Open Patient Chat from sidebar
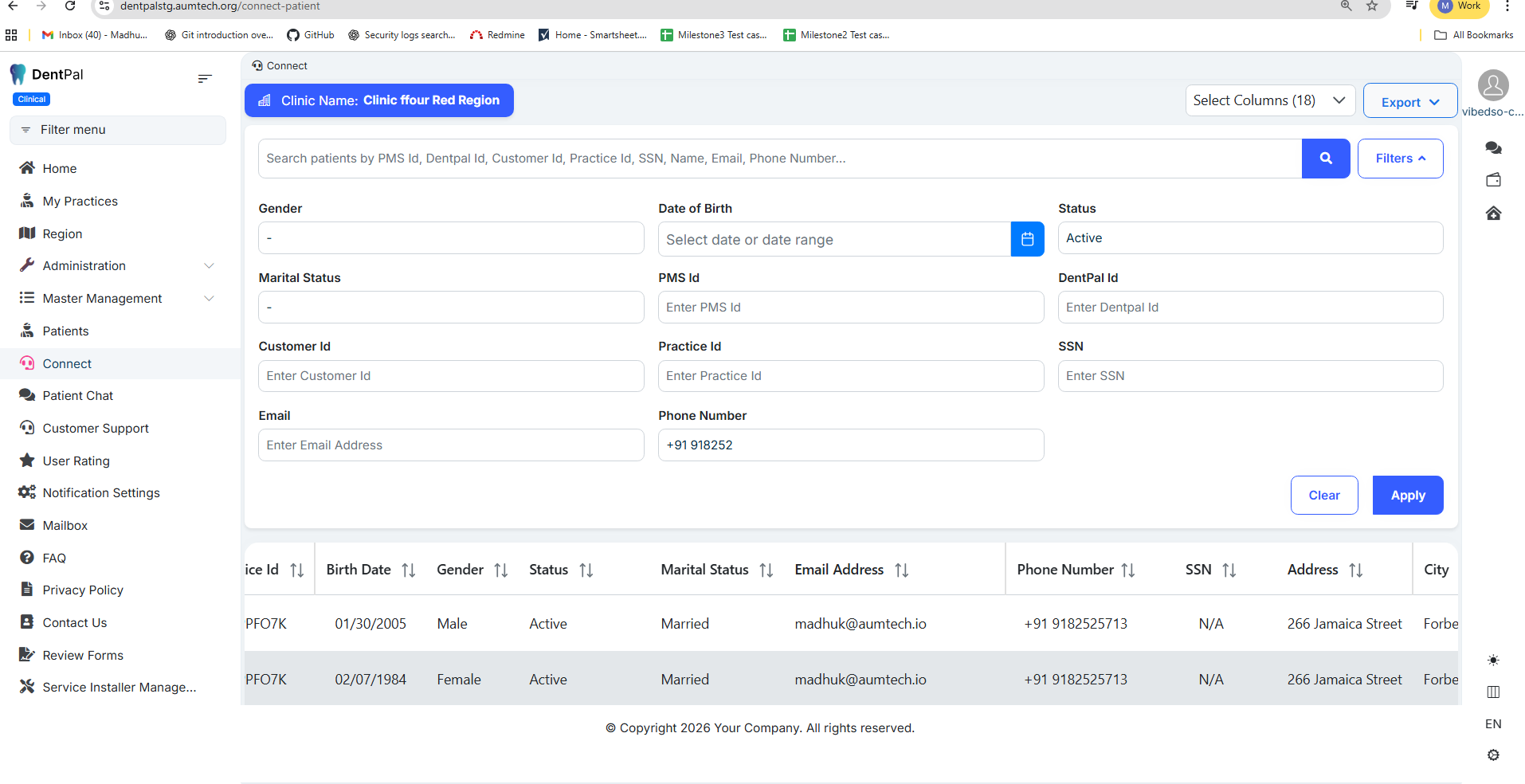The image size is (1525, 784). (x=77, y=396)
